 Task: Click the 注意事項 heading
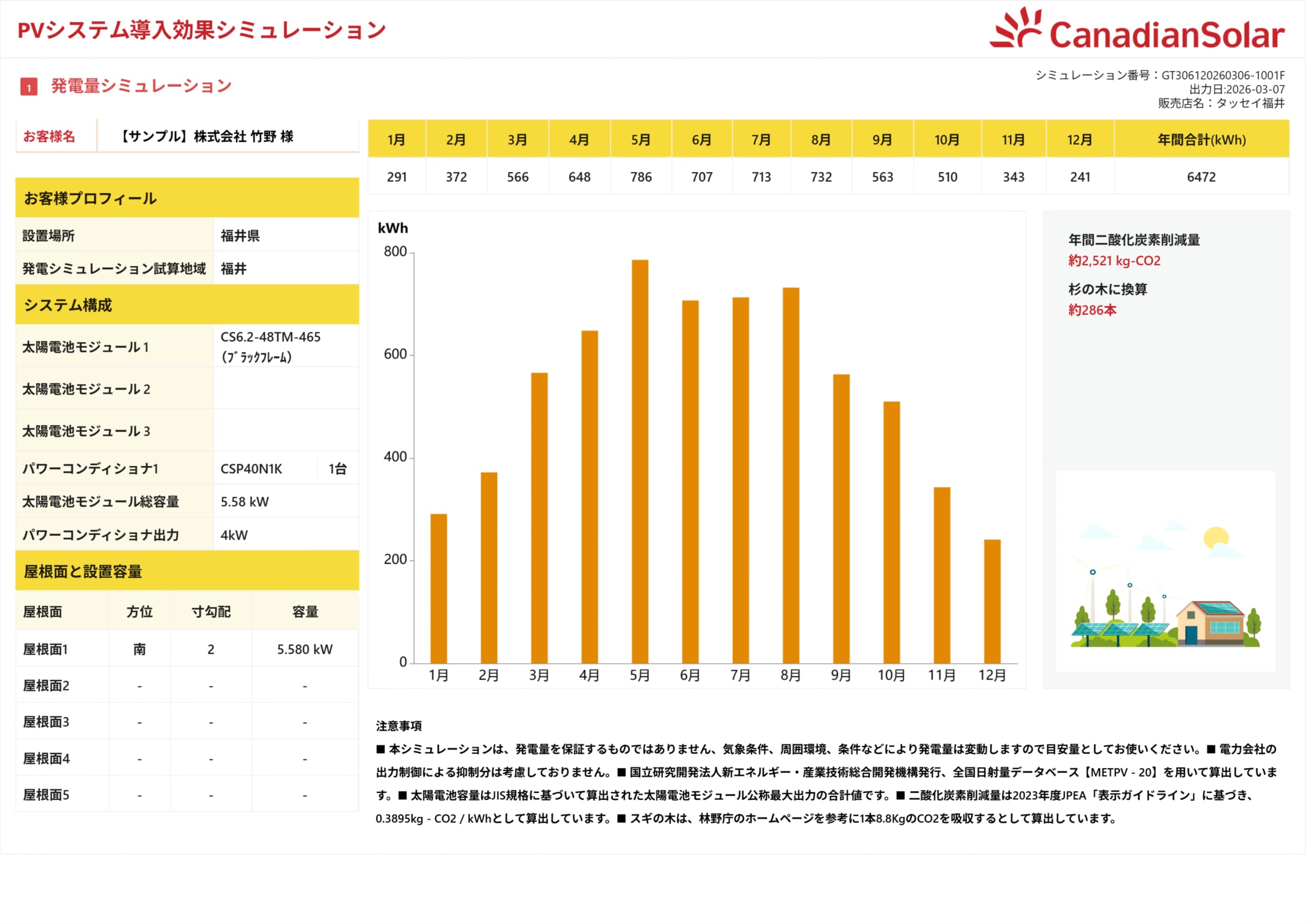pos(399,726)
